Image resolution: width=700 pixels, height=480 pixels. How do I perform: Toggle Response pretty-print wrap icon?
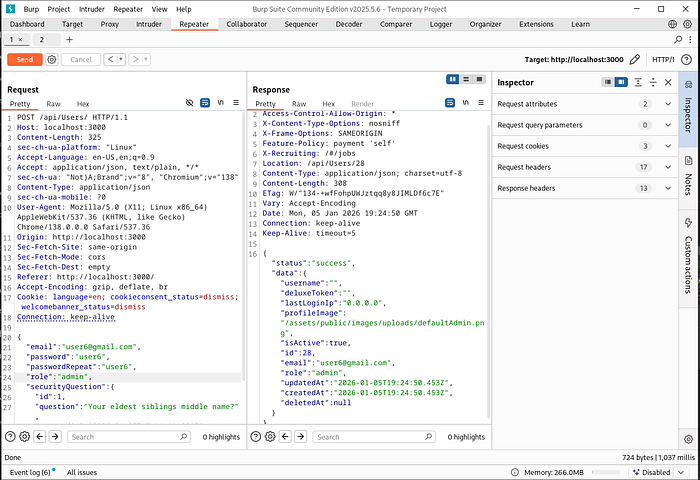pyautogui.click(x=450, y=103)
